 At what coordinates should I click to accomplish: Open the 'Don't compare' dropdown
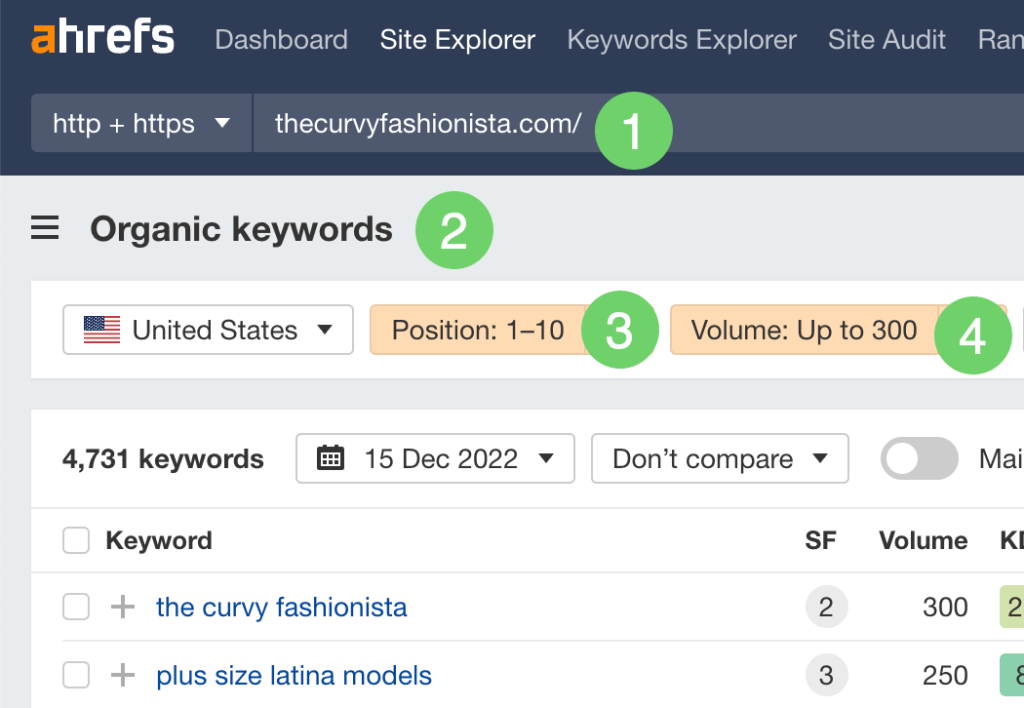click(719, 458)
